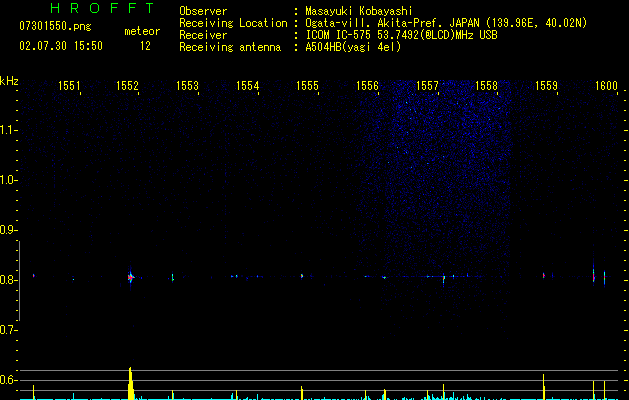Click the 1556 time axis label

click(367, 86)
